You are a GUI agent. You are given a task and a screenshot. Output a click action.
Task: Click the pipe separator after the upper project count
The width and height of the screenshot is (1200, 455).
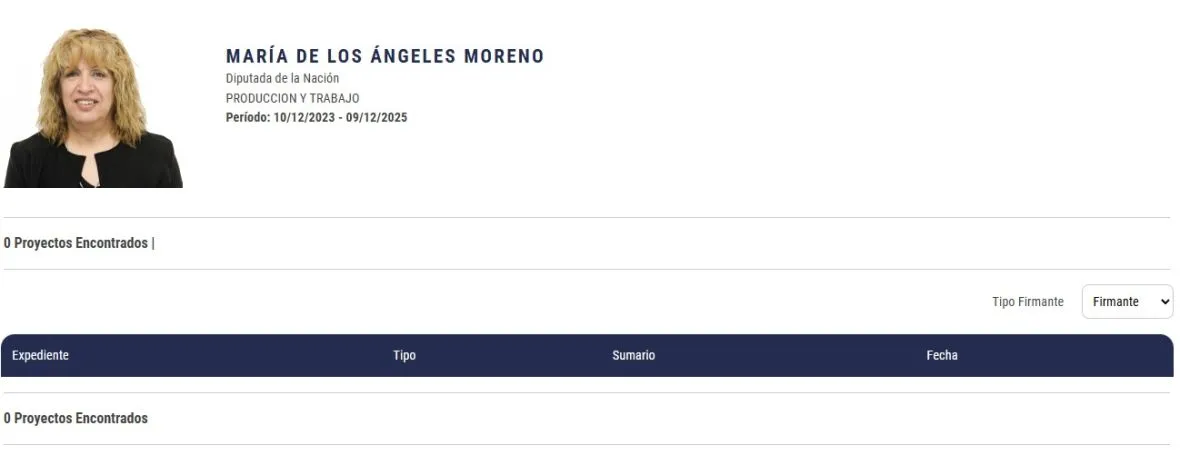[x=153, y=243]
